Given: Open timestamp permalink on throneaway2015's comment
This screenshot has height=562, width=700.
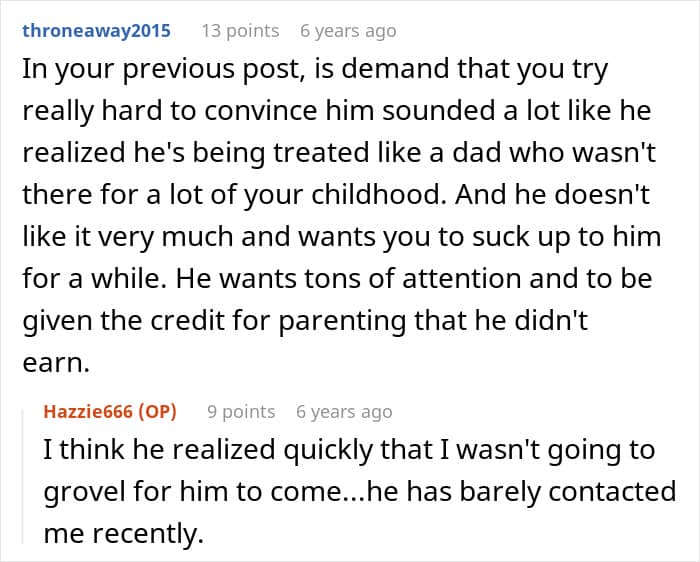Looking at the screenshot, I should point(348,30).
